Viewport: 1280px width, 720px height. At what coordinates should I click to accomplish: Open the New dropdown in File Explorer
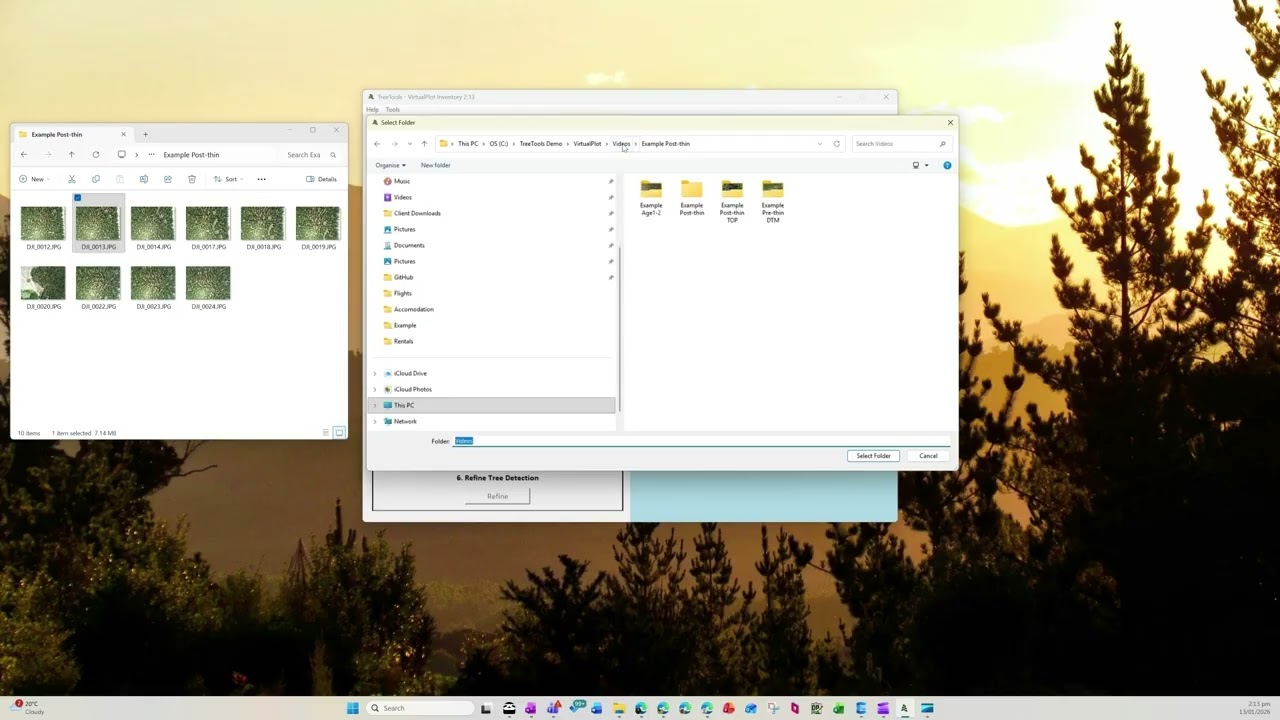tap(34, 179)
